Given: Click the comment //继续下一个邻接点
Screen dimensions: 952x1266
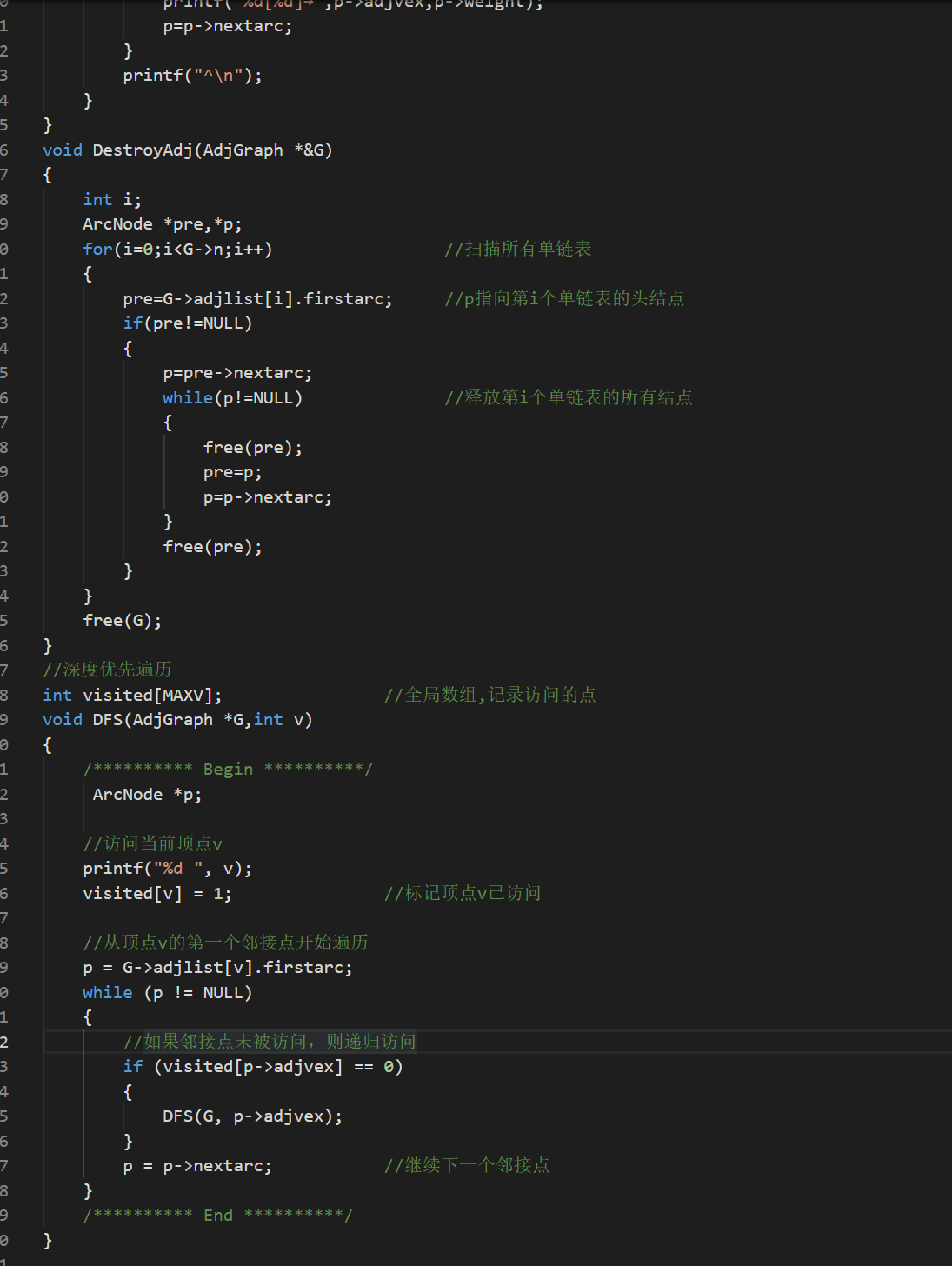Looking at the screenshot, I should coord(467,1166).
